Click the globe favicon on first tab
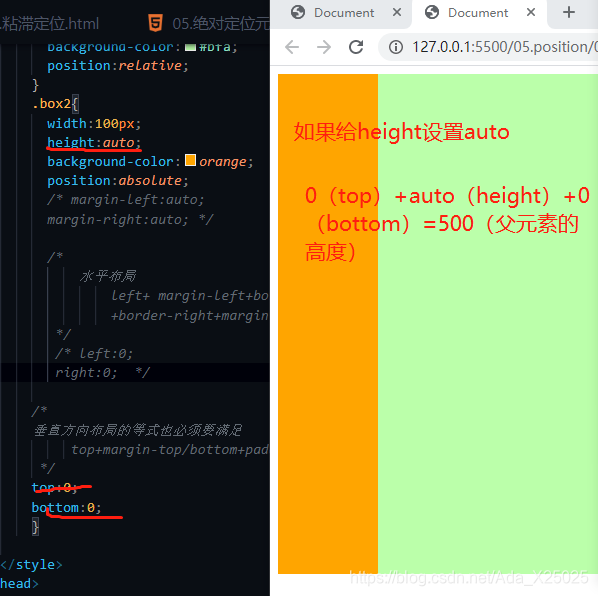 coord(297,12)
